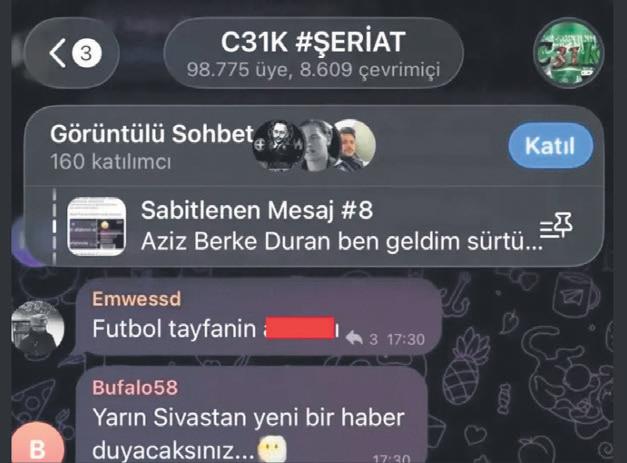View third video chat participant avatar
Viewport: 627px width, 463px height.
[354, 145]
